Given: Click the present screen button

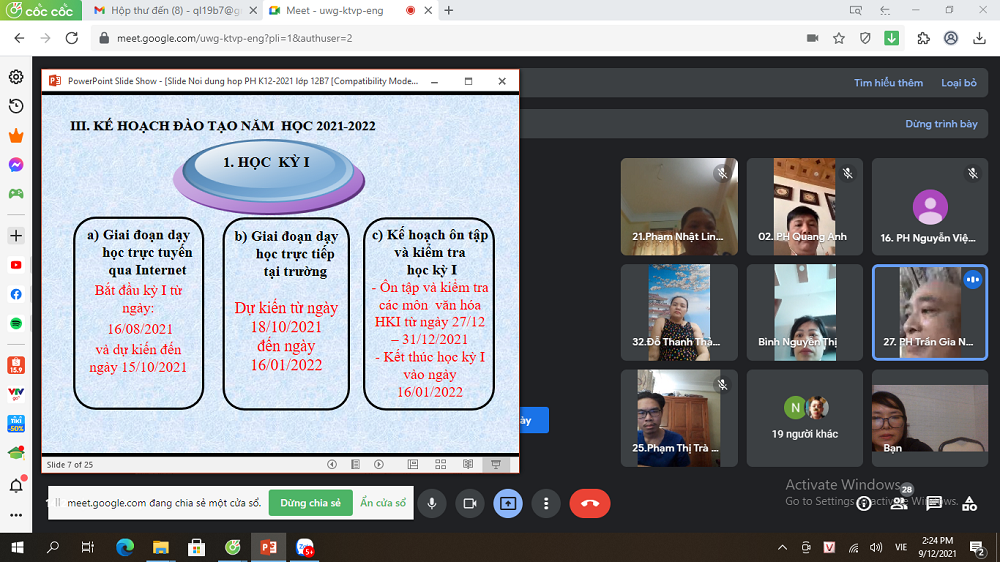Looking at the screenshot, I should (x=507, y=503).
